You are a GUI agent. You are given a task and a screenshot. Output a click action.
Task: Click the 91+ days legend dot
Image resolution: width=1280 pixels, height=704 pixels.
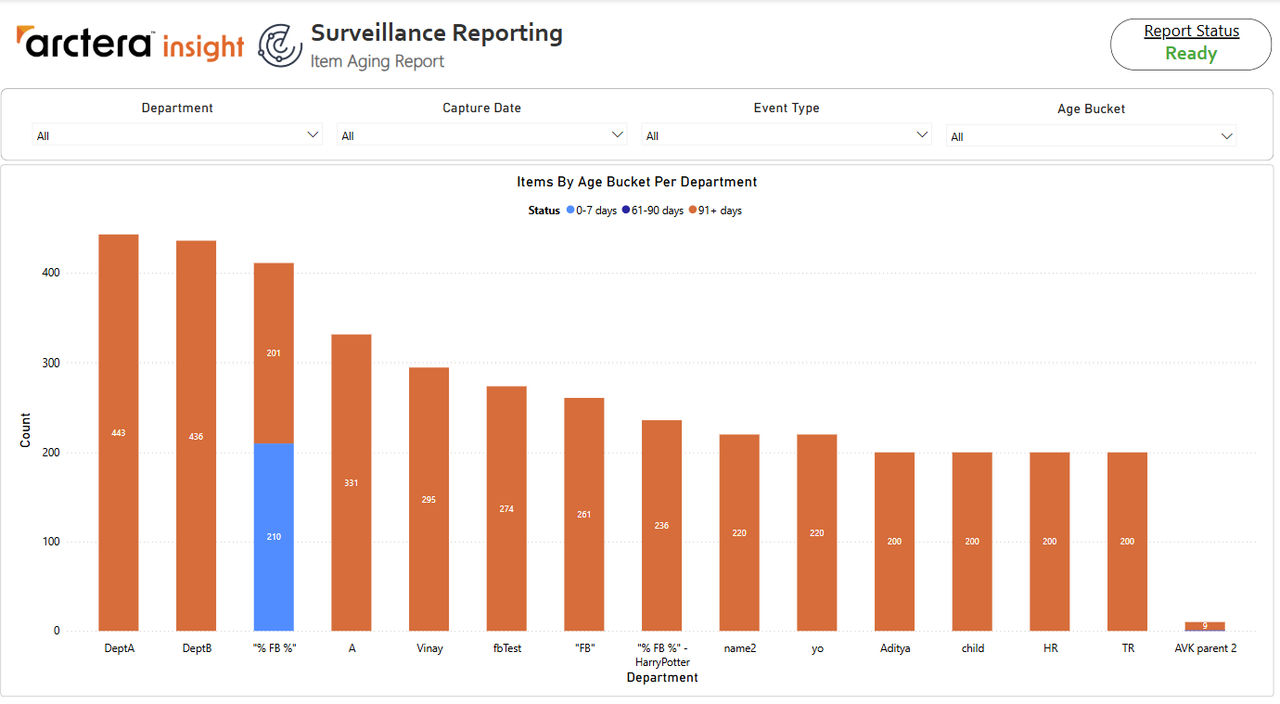[693, 210]
